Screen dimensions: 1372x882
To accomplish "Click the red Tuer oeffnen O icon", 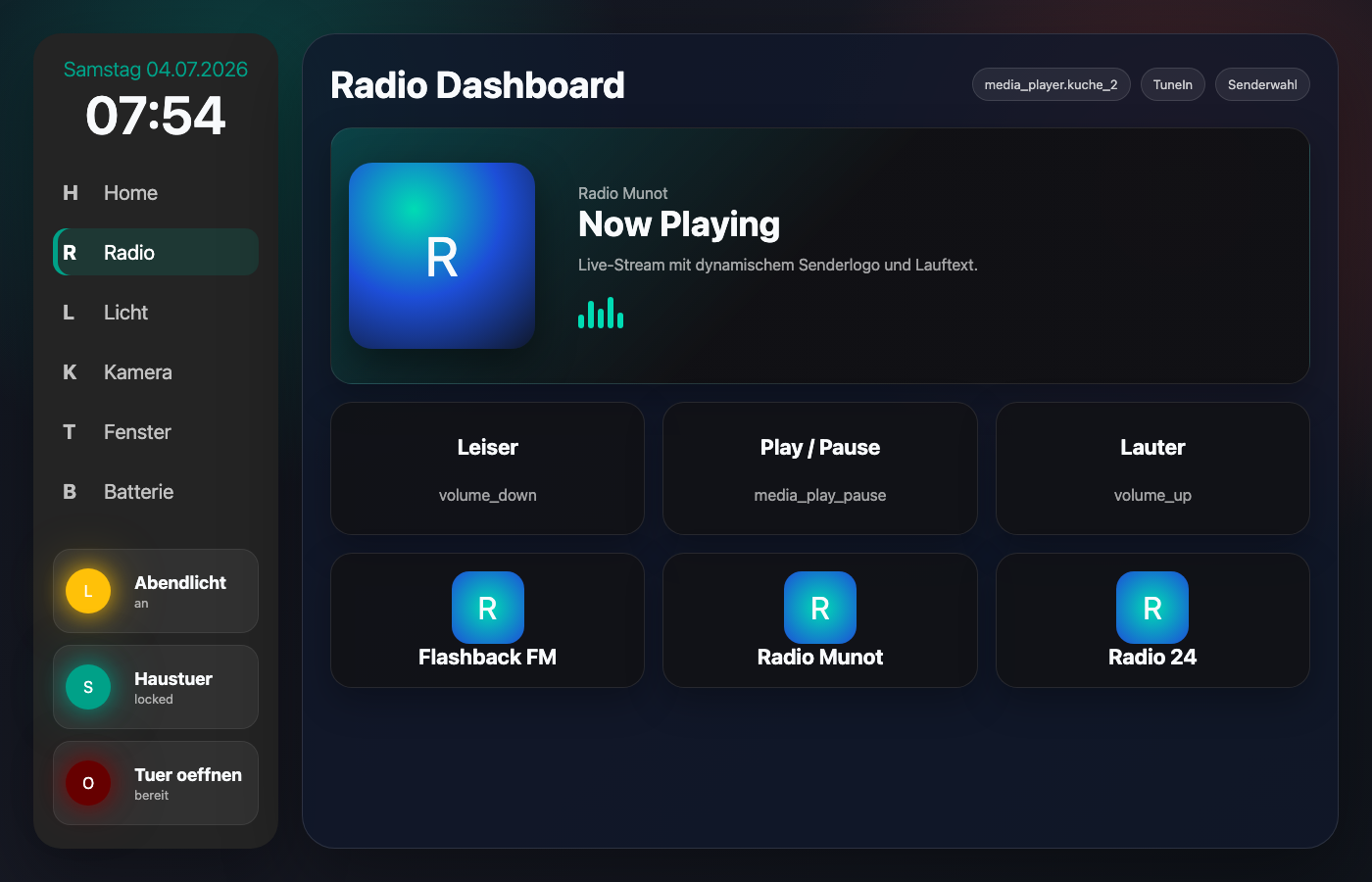I will (x=88, y=783).
